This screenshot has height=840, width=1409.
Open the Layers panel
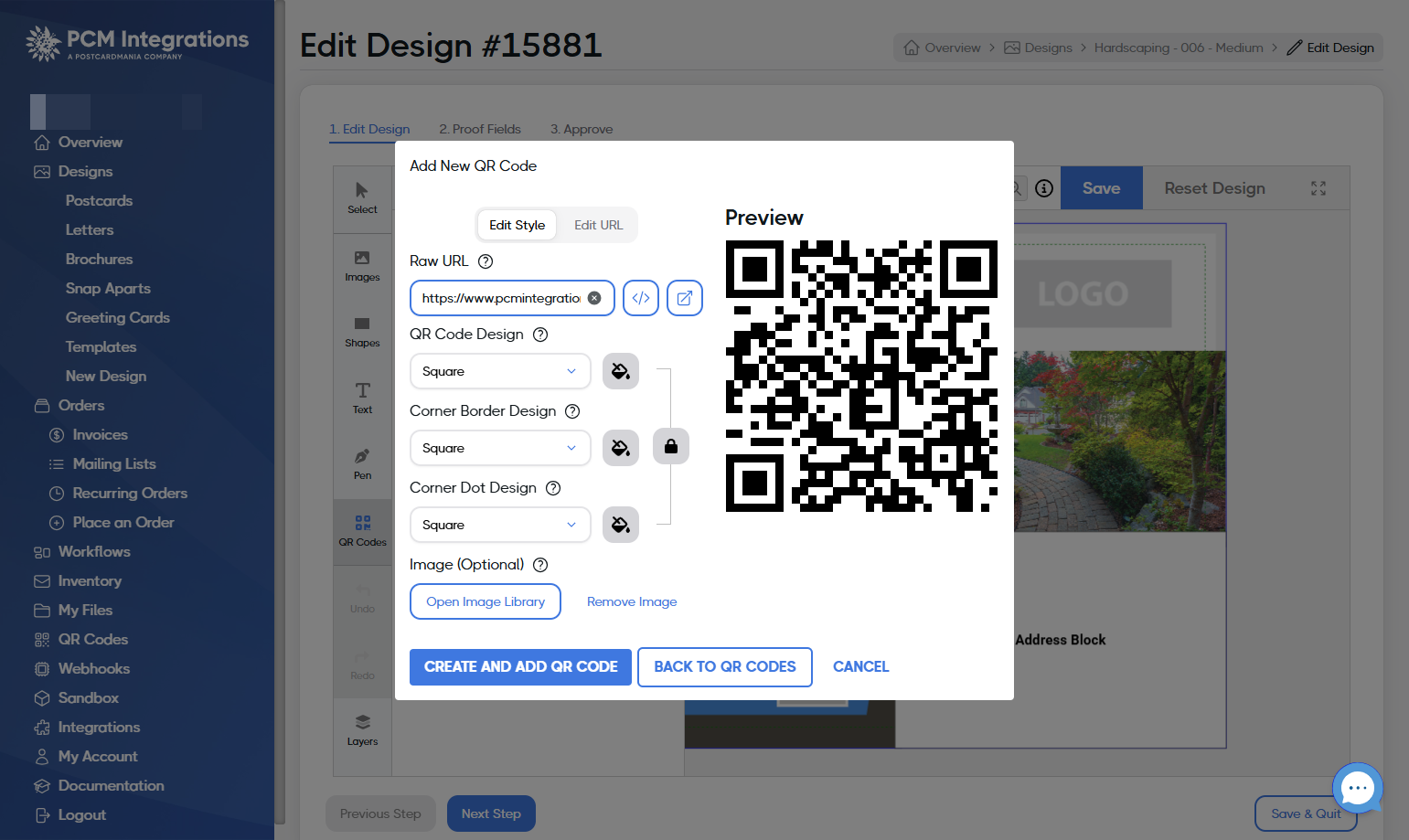point(362,729)
